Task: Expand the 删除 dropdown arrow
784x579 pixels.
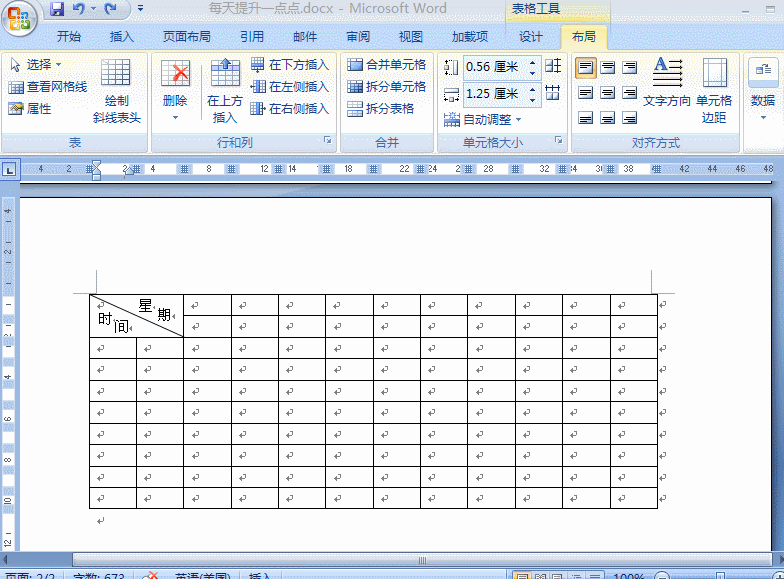Action: coord(175,118)
